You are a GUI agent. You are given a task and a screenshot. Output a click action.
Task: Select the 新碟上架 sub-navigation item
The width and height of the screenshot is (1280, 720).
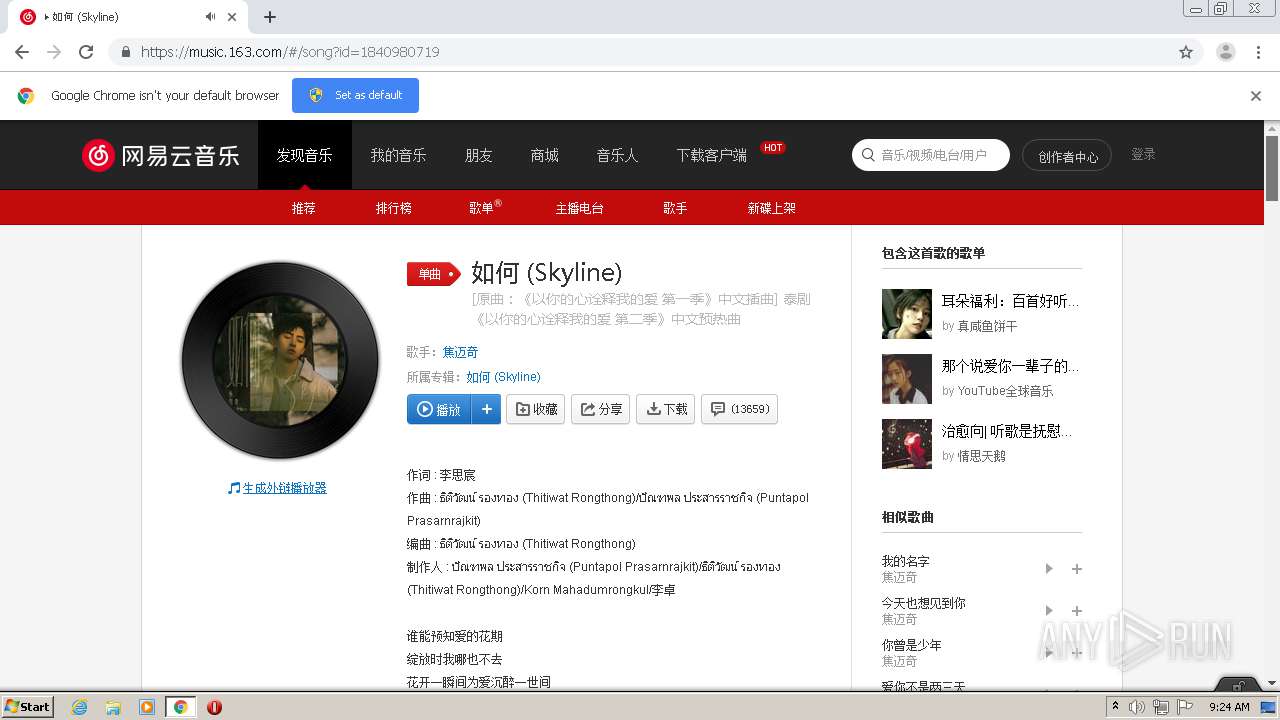[772, 208]
